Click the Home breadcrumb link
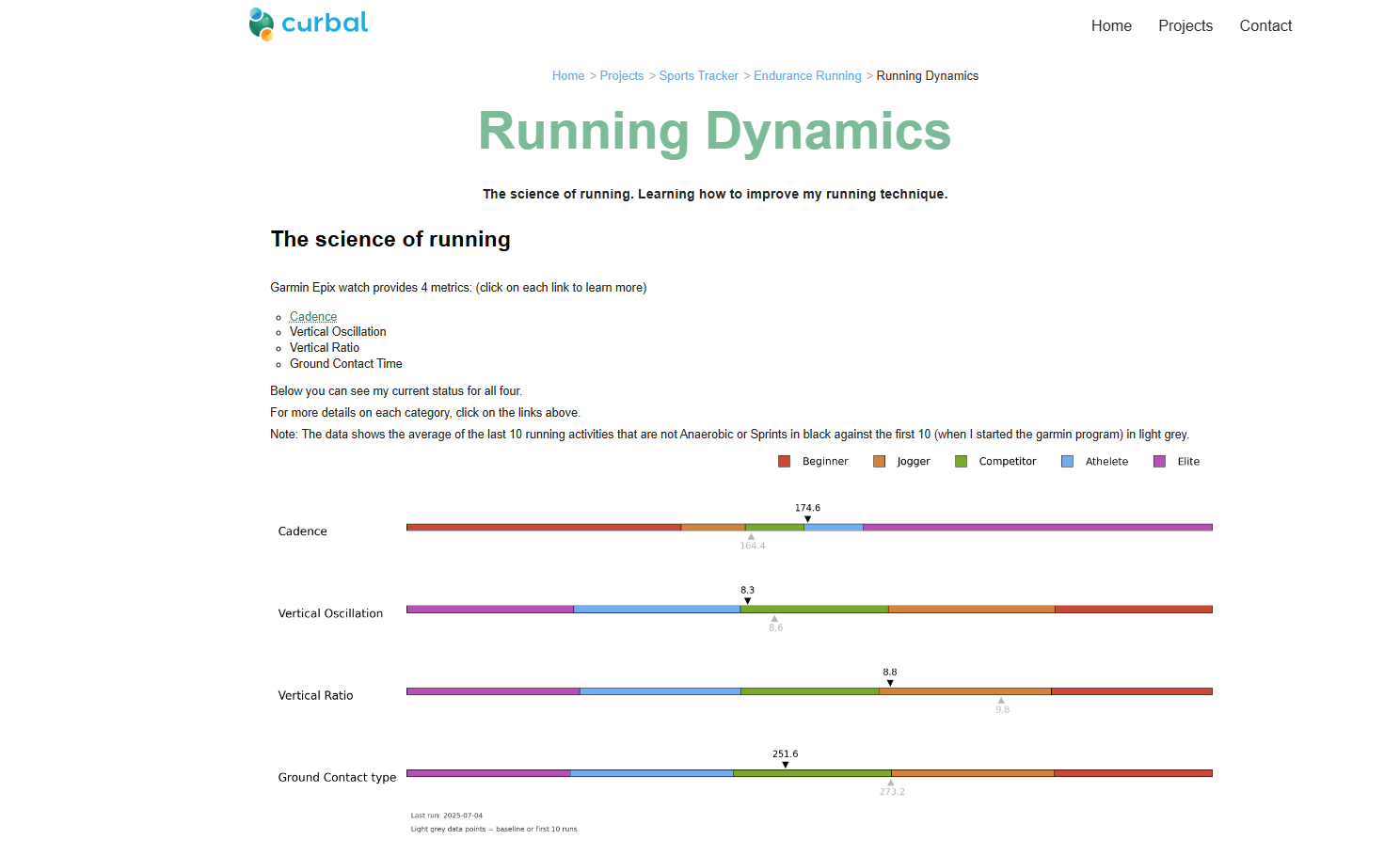1400x856 pixels. 567,76
